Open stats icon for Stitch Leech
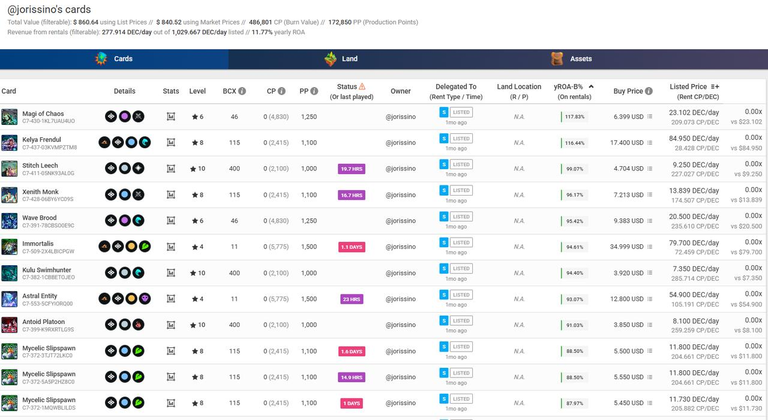Image resolution: width=768 pixels, height=420 pixels. tap(171, 169)
